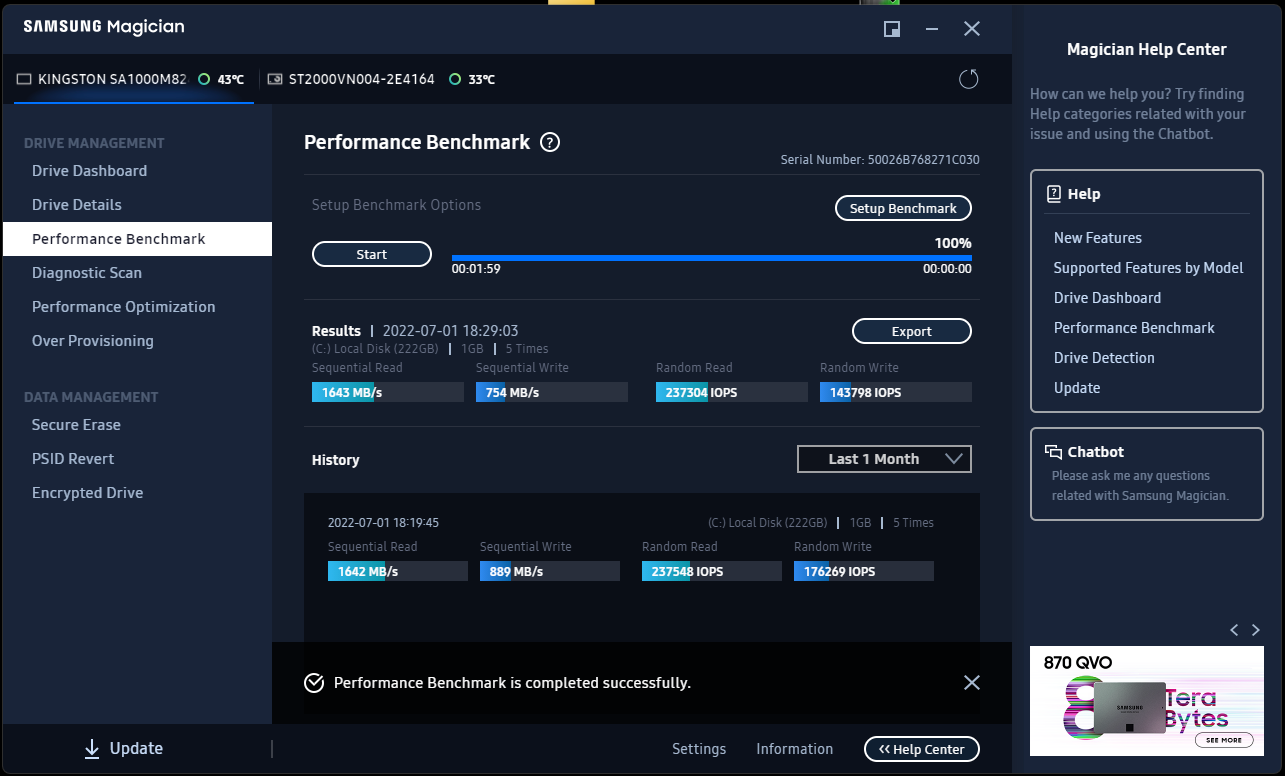The height and width of the screenshot is (776, 1285).
Task: Click the refresh drives icon
Action: (968, 79)
